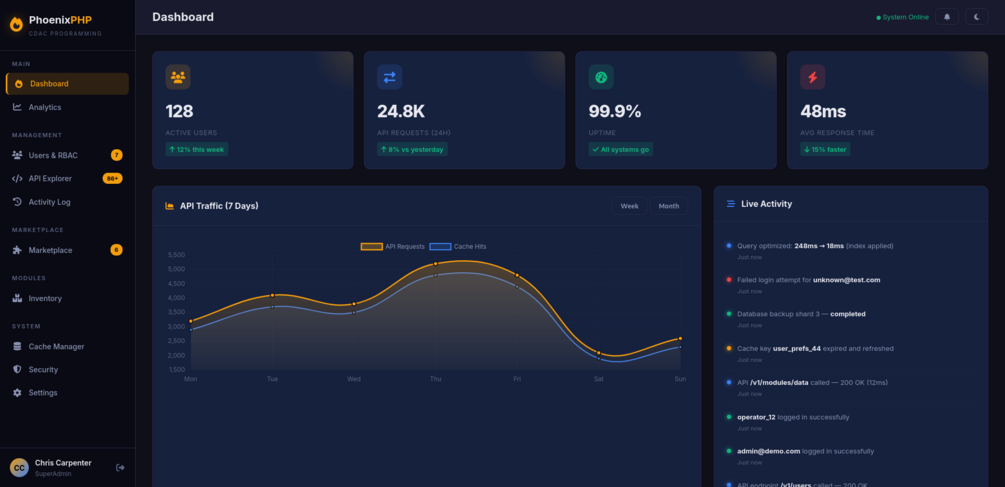
Task: Click the CC user avatar
Action: [19, 468]
